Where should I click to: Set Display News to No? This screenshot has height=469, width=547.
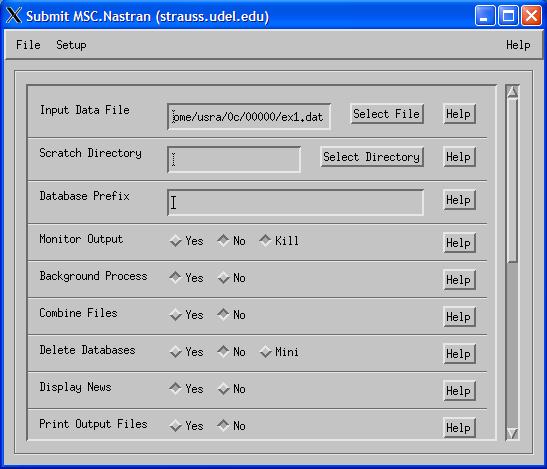(x=231, y=389)
